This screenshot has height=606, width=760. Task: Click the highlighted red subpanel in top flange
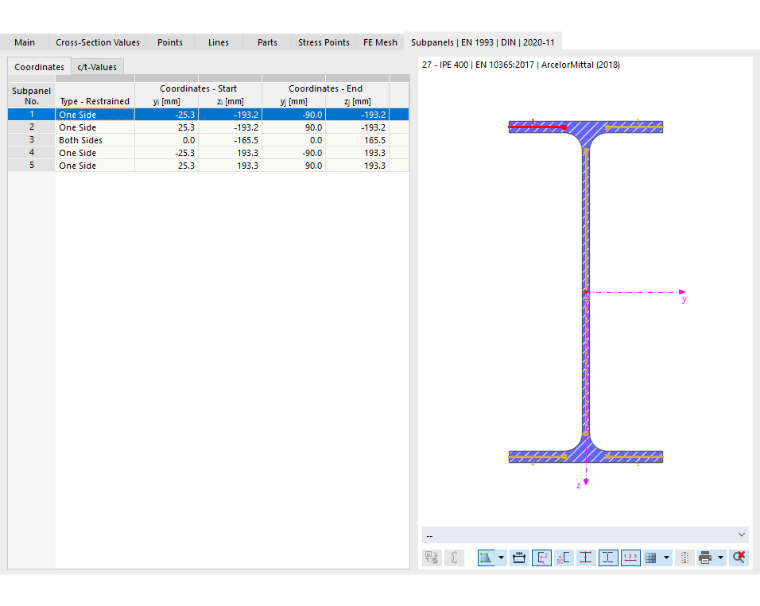point(537,127)
